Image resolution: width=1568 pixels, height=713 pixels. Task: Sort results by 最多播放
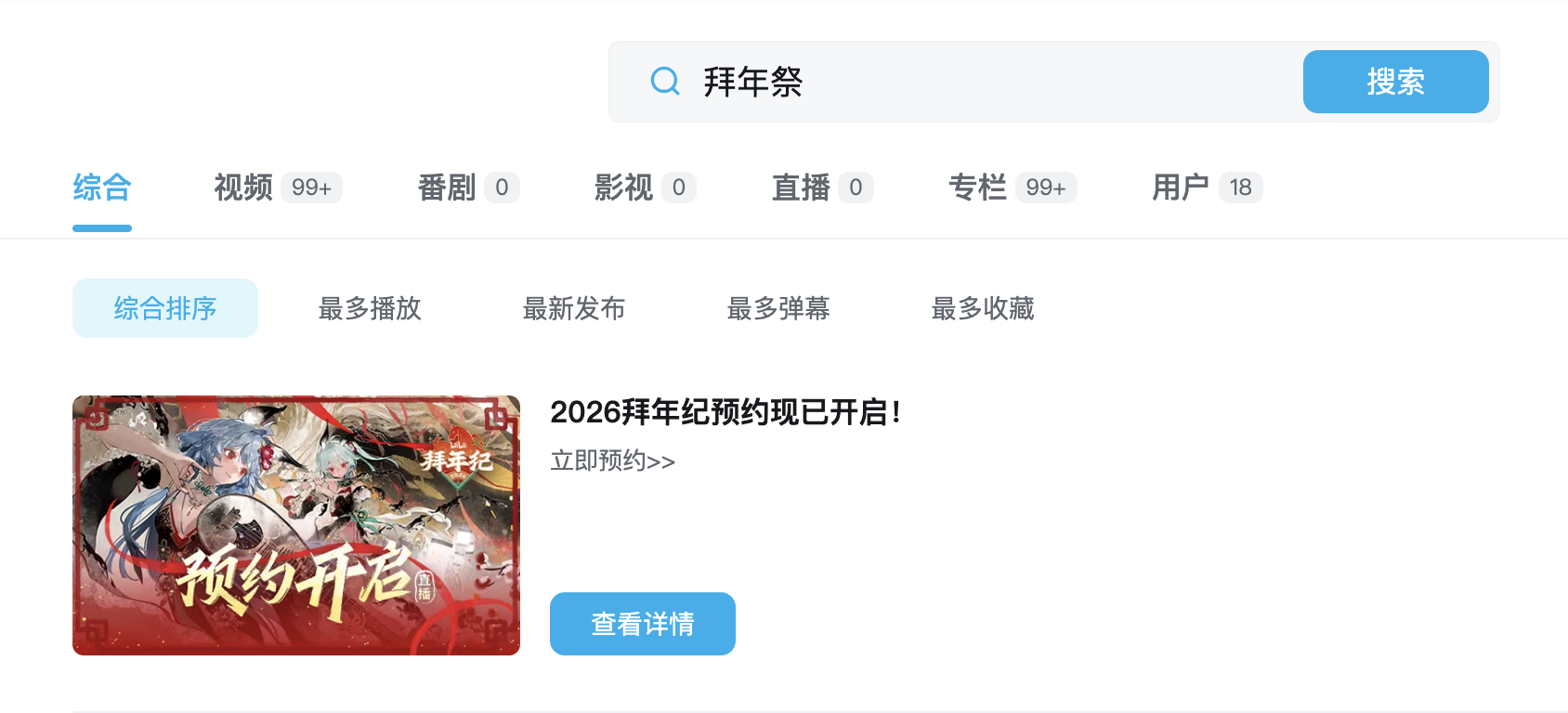point(370,308)
